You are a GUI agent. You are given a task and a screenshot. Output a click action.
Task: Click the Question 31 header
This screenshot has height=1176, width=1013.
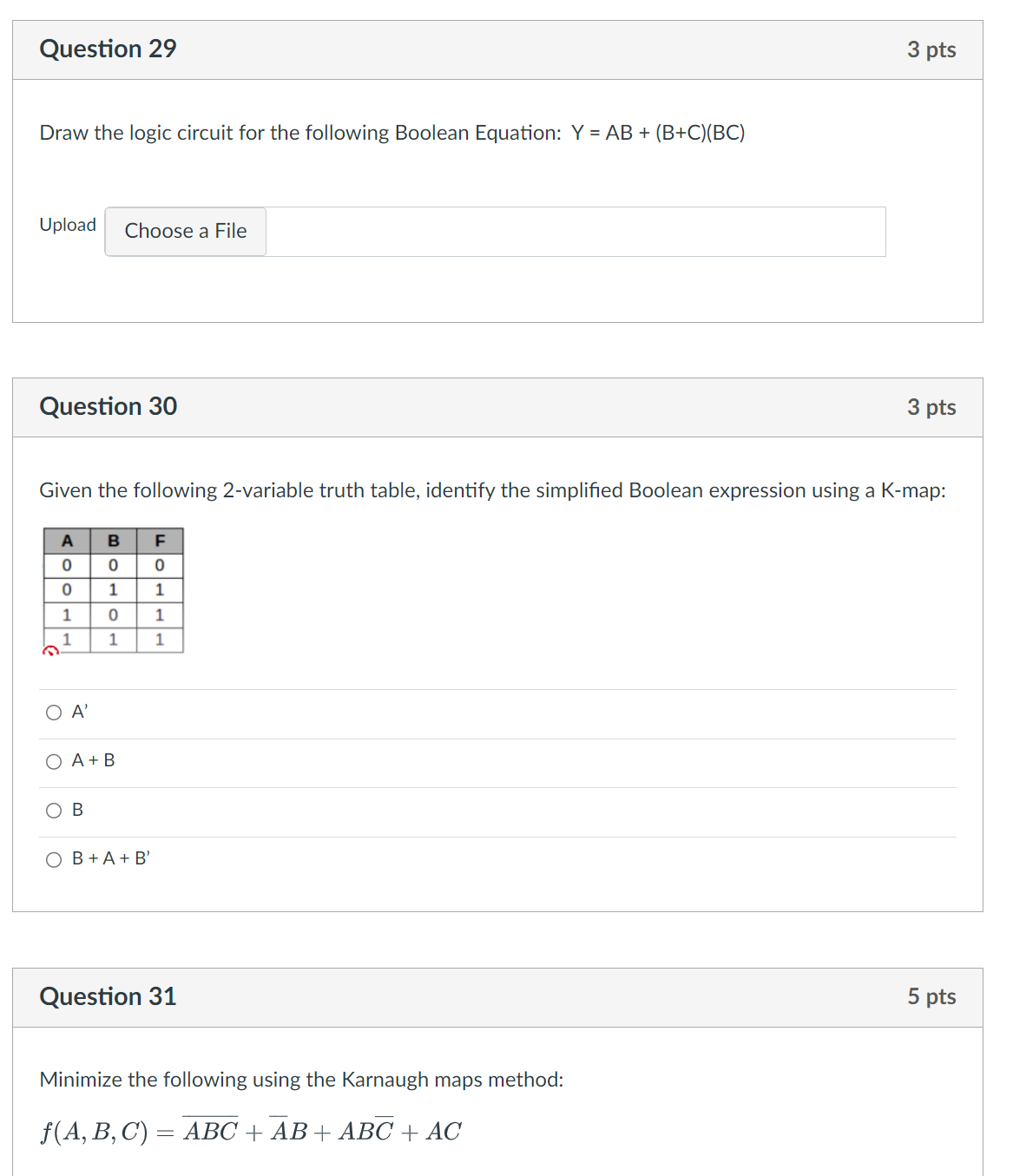tap(108, 996)
